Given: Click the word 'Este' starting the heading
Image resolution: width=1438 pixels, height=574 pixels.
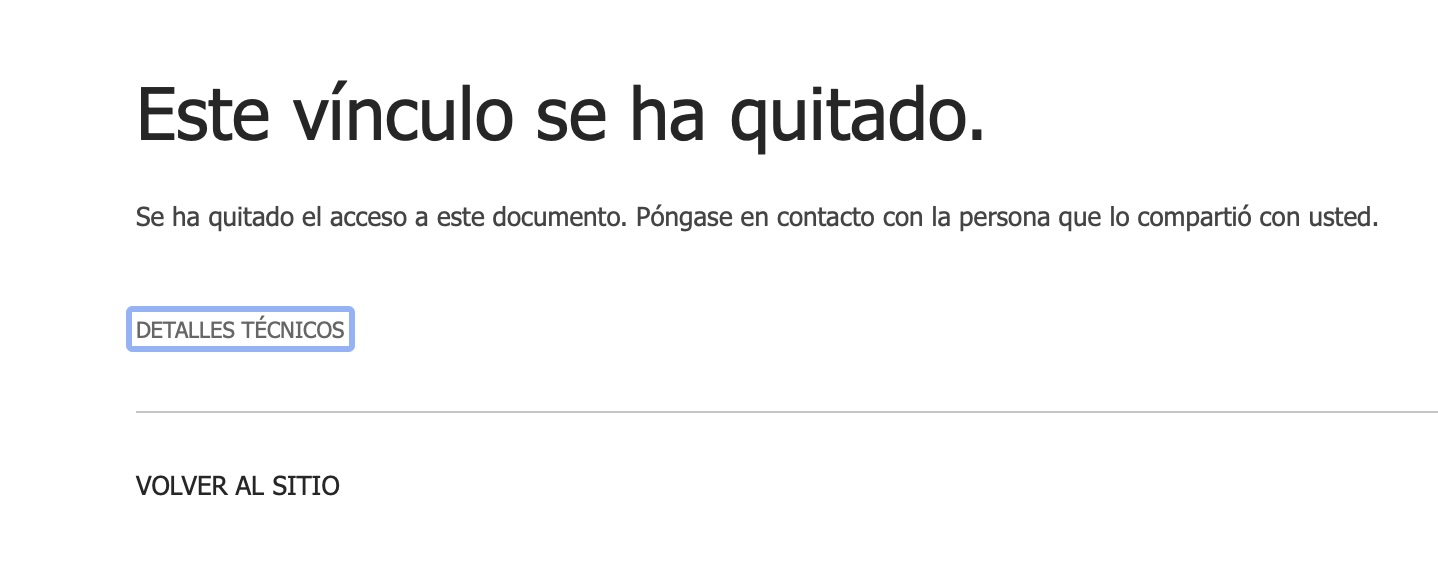Looking at the screenshot, I should click(203, 115).
